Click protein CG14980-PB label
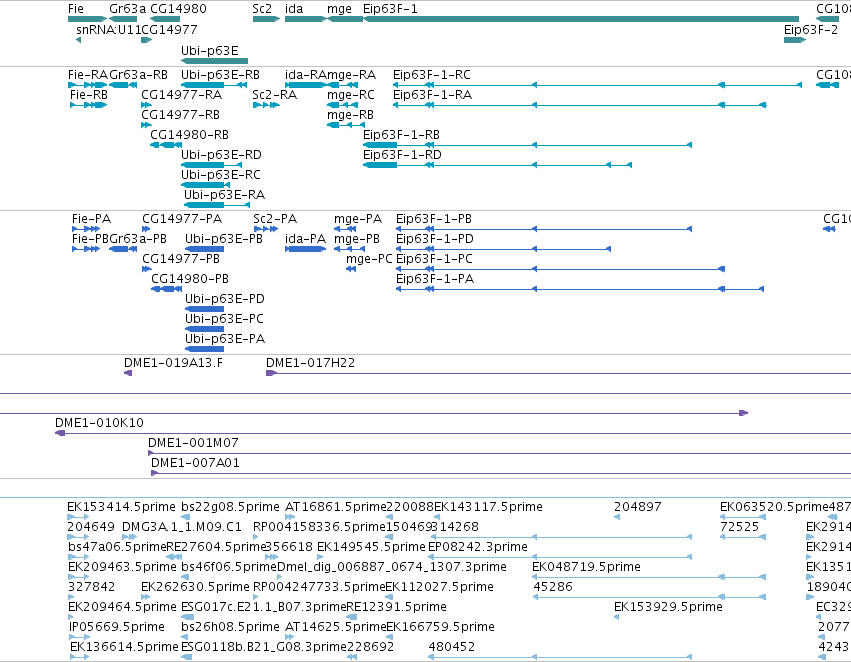The width and height of the screenshot is (851, 662). [x=190, y=279]
